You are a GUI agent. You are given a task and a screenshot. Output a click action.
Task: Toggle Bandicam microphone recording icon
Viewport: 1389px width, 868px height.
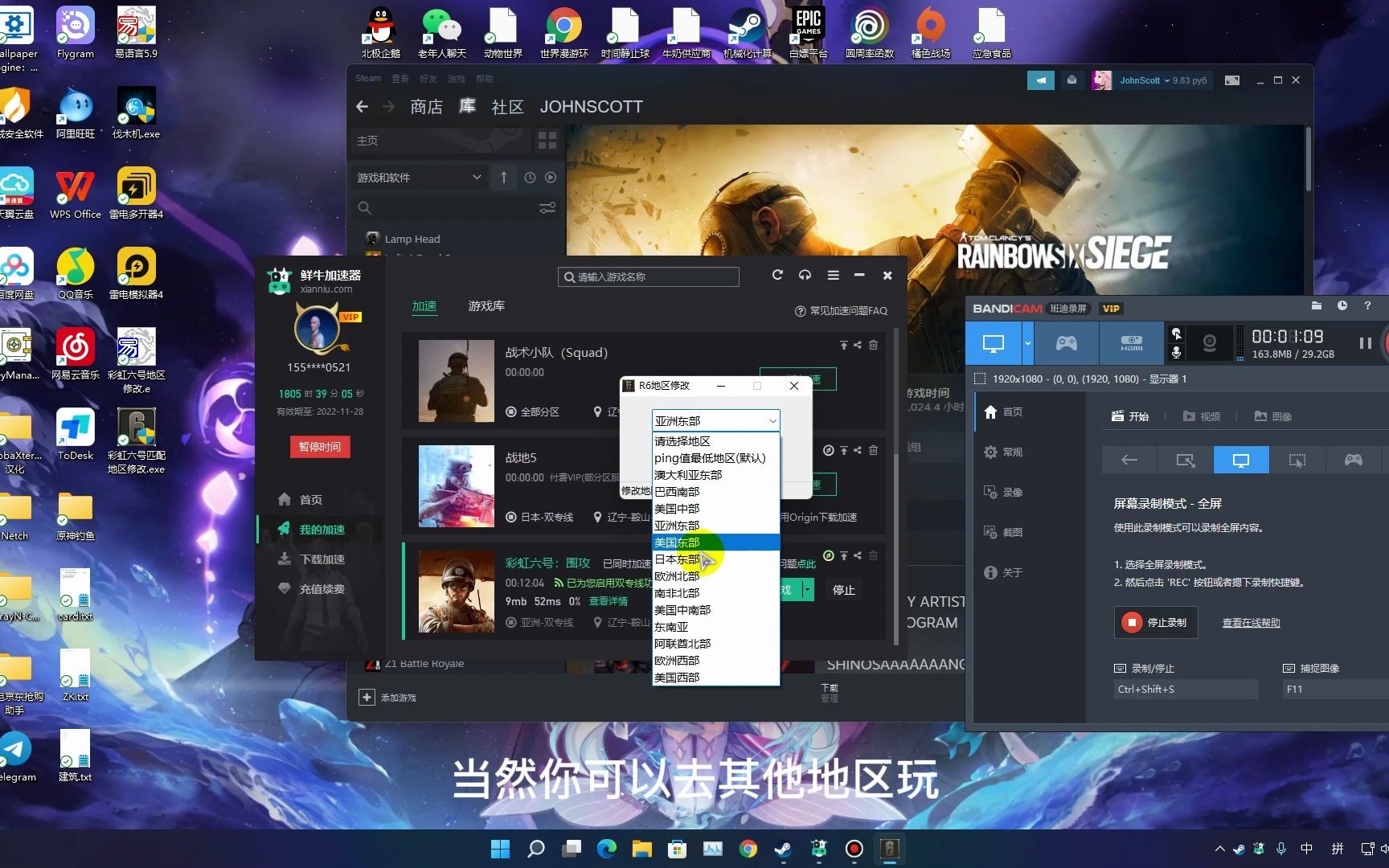1176,354
